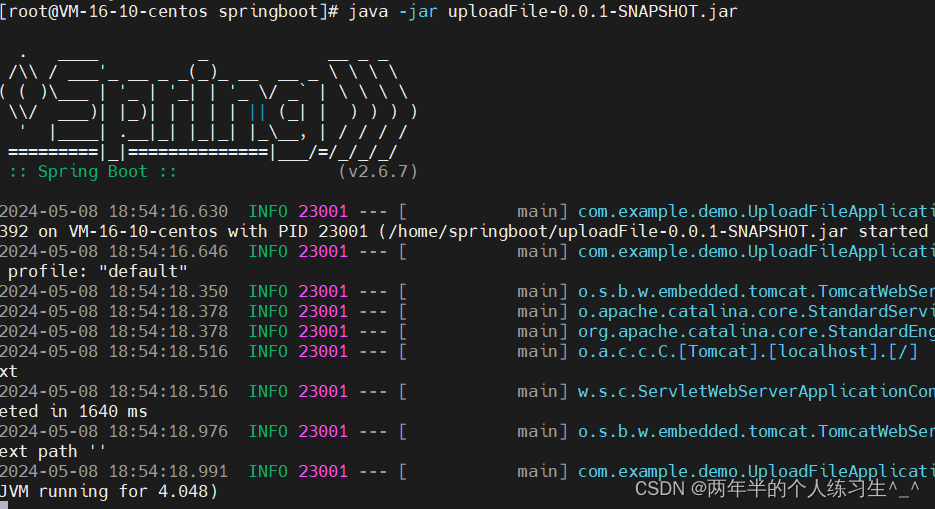The height and width of the screenshot is (509, 935).
Task: Click the 'eted in 1640 ms' text
Action: 74,412
